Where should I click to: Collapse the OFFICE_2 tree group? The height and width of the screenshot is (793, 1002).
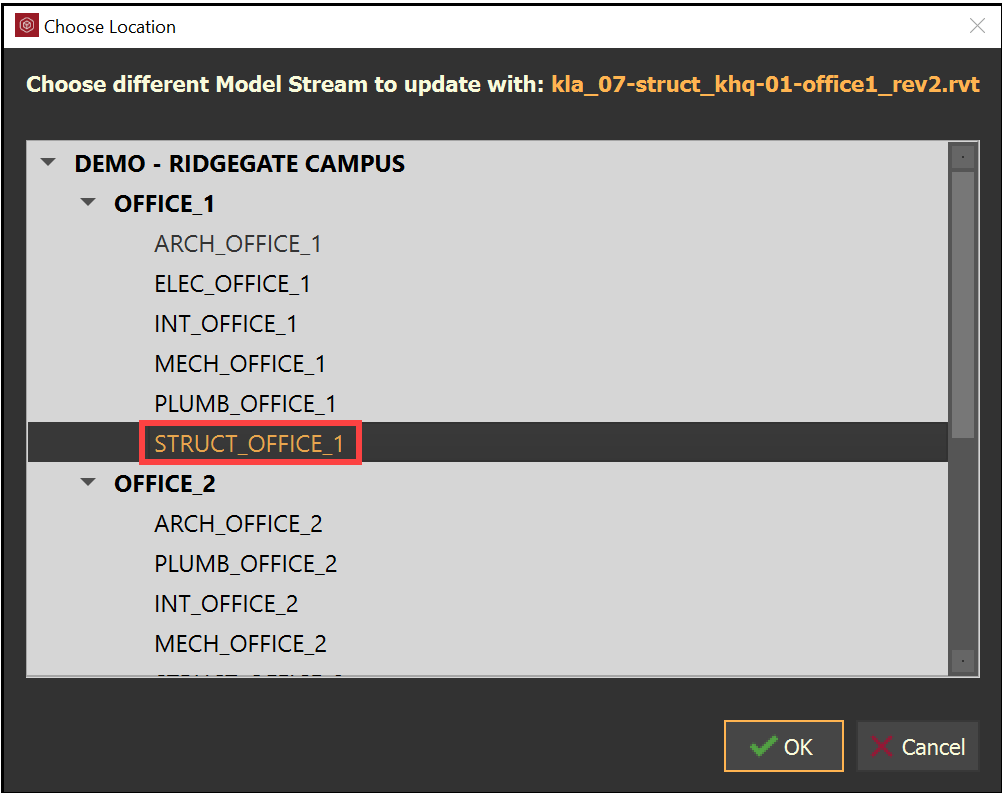tap(88, 483)
